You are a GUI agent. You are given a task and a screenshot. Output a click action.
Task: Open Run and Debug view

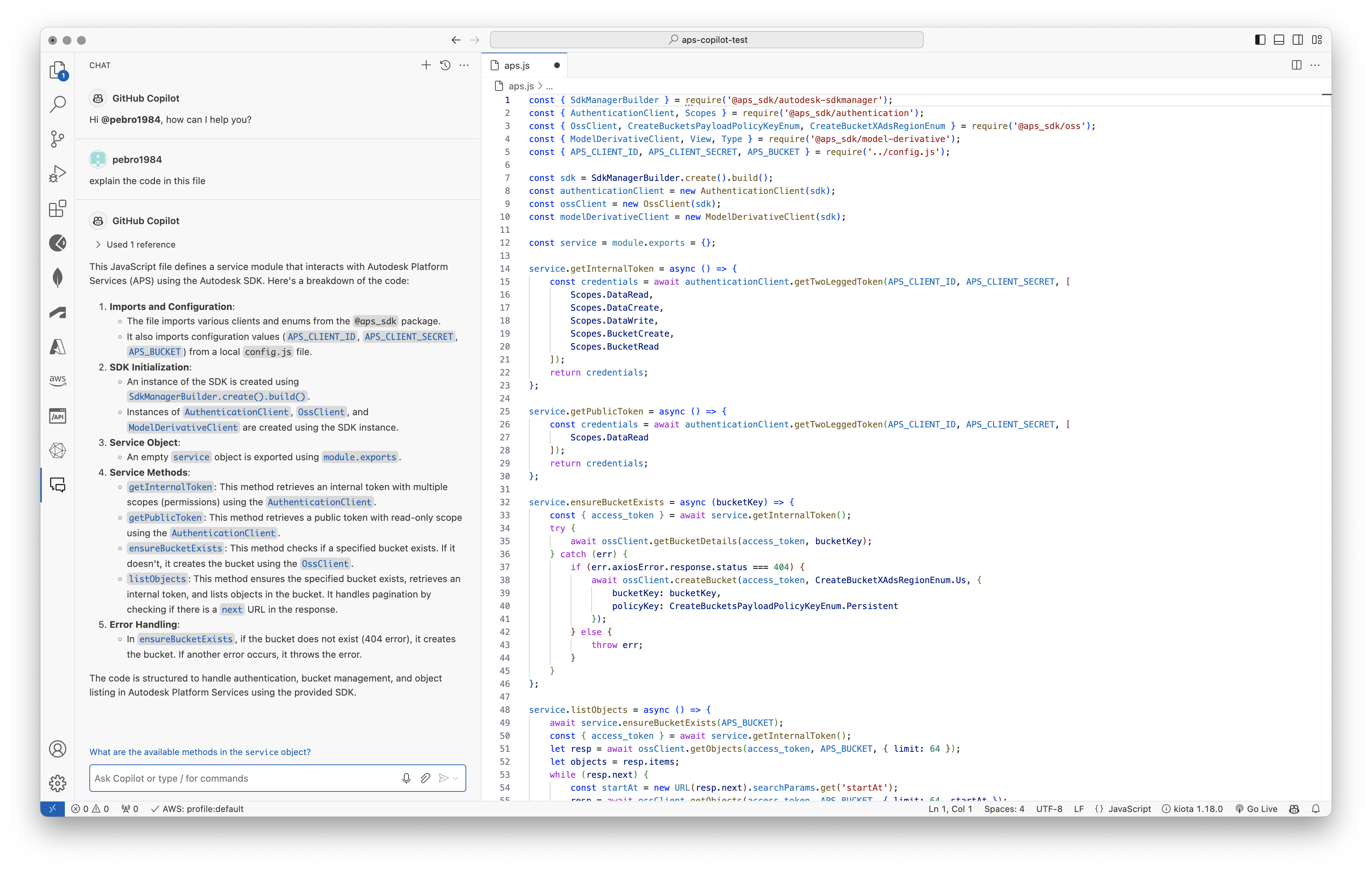point(58,173)
